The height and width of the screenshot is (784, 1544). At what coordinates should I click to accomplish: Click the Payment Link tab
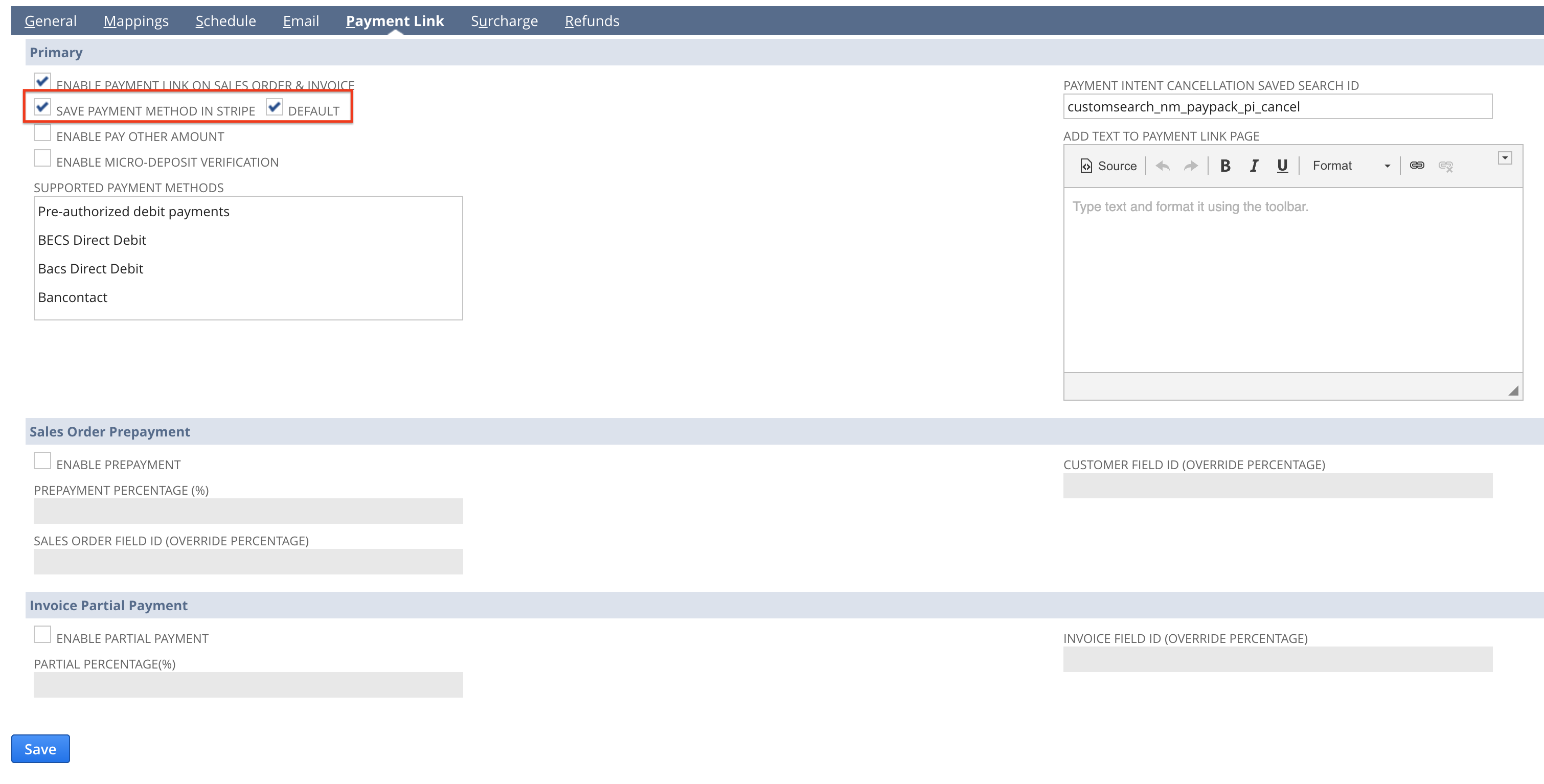click(x=394, y=21)
